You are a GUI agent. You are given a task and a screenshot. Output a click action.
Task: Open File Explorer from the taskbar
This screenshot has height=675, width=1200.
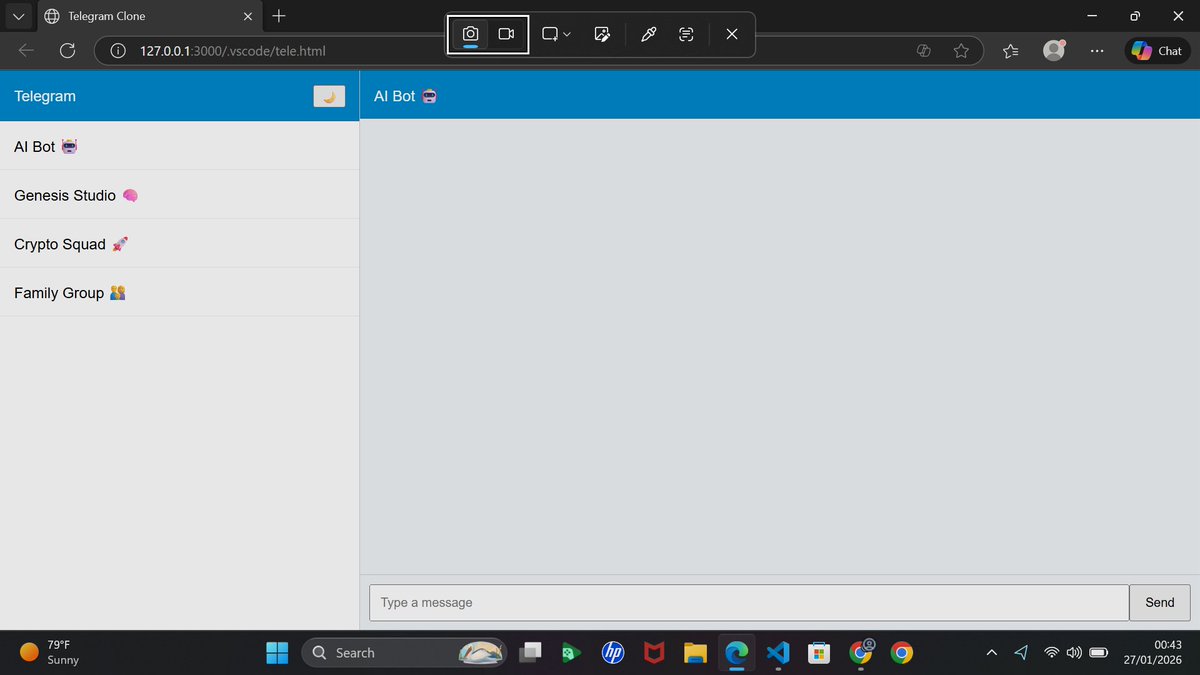696,653
